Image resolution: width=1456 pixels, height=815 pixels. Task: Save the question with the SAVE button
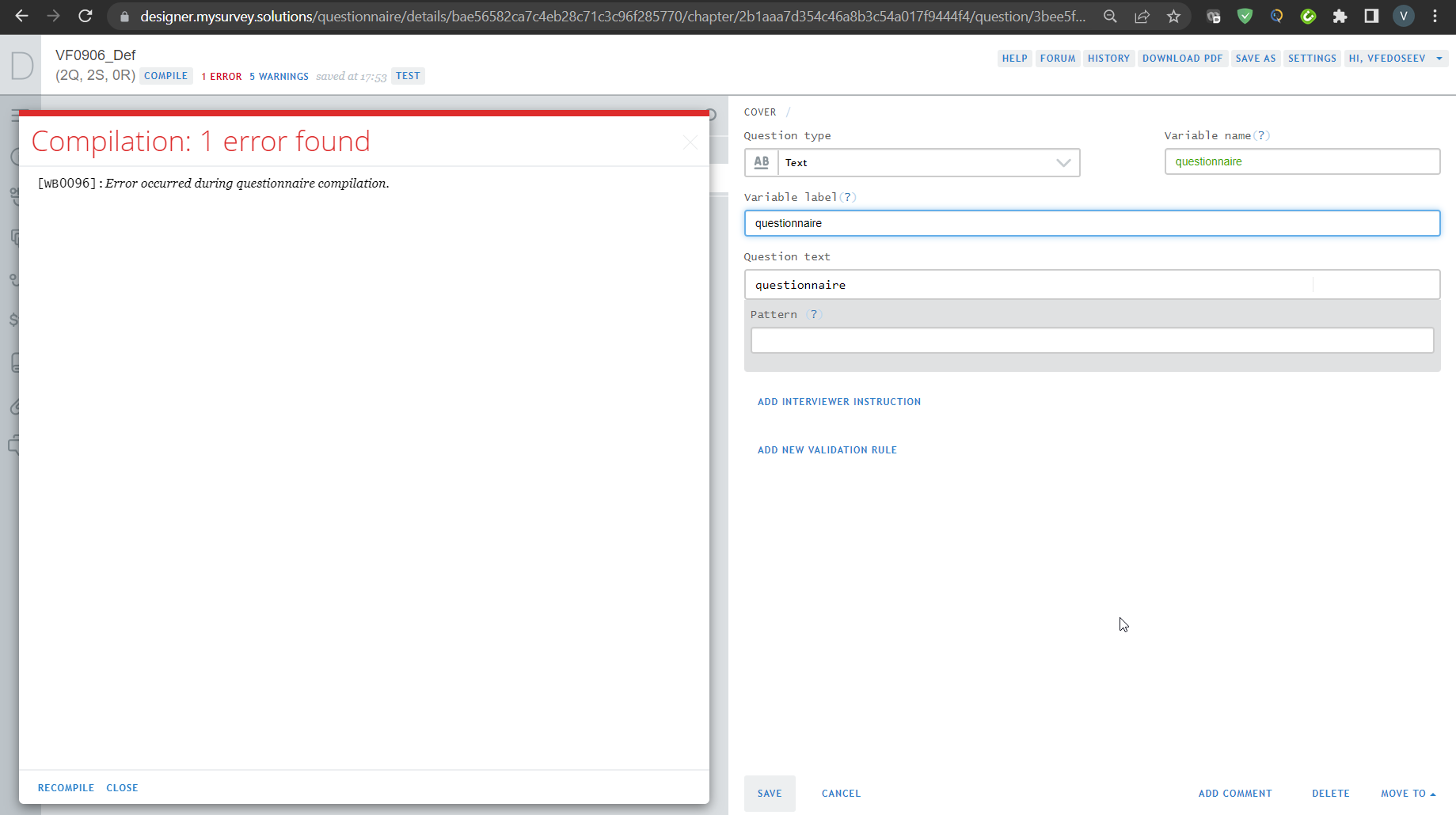(x=769, y=793)
